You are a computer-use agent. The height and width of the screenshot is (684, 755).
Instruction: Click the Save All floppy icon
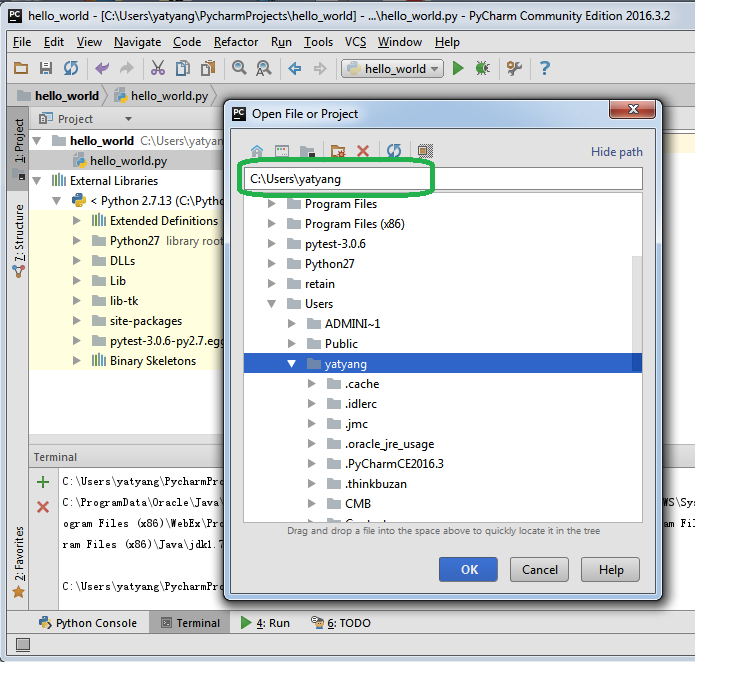(x=46, y=68)
